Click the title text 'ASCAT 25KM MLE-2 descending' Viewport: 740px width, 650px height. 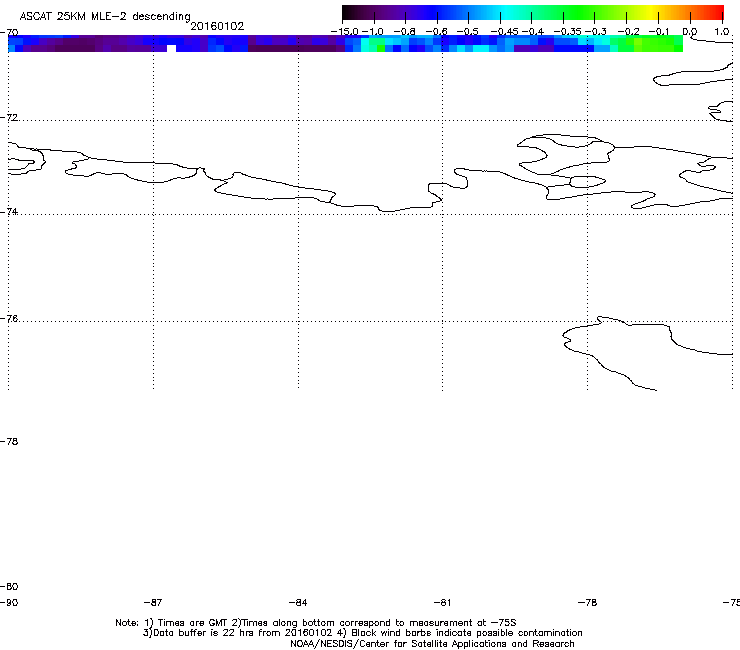click(x=105, y=16)
